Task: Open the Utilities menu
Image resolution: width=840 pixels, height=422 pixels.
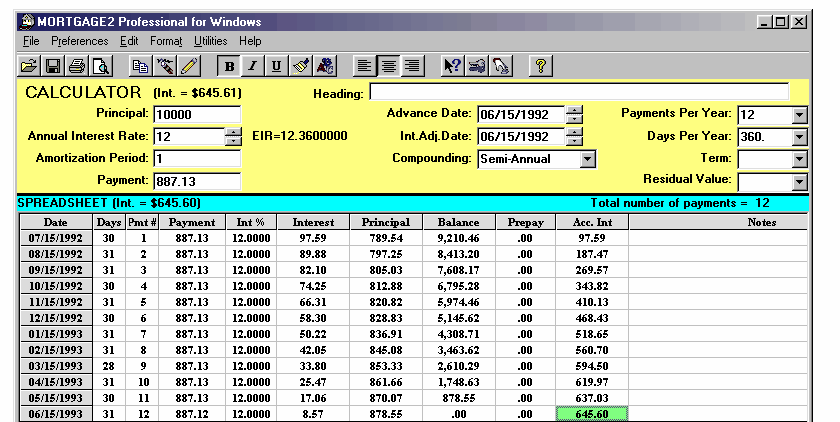Action: [x=210, y=41]
